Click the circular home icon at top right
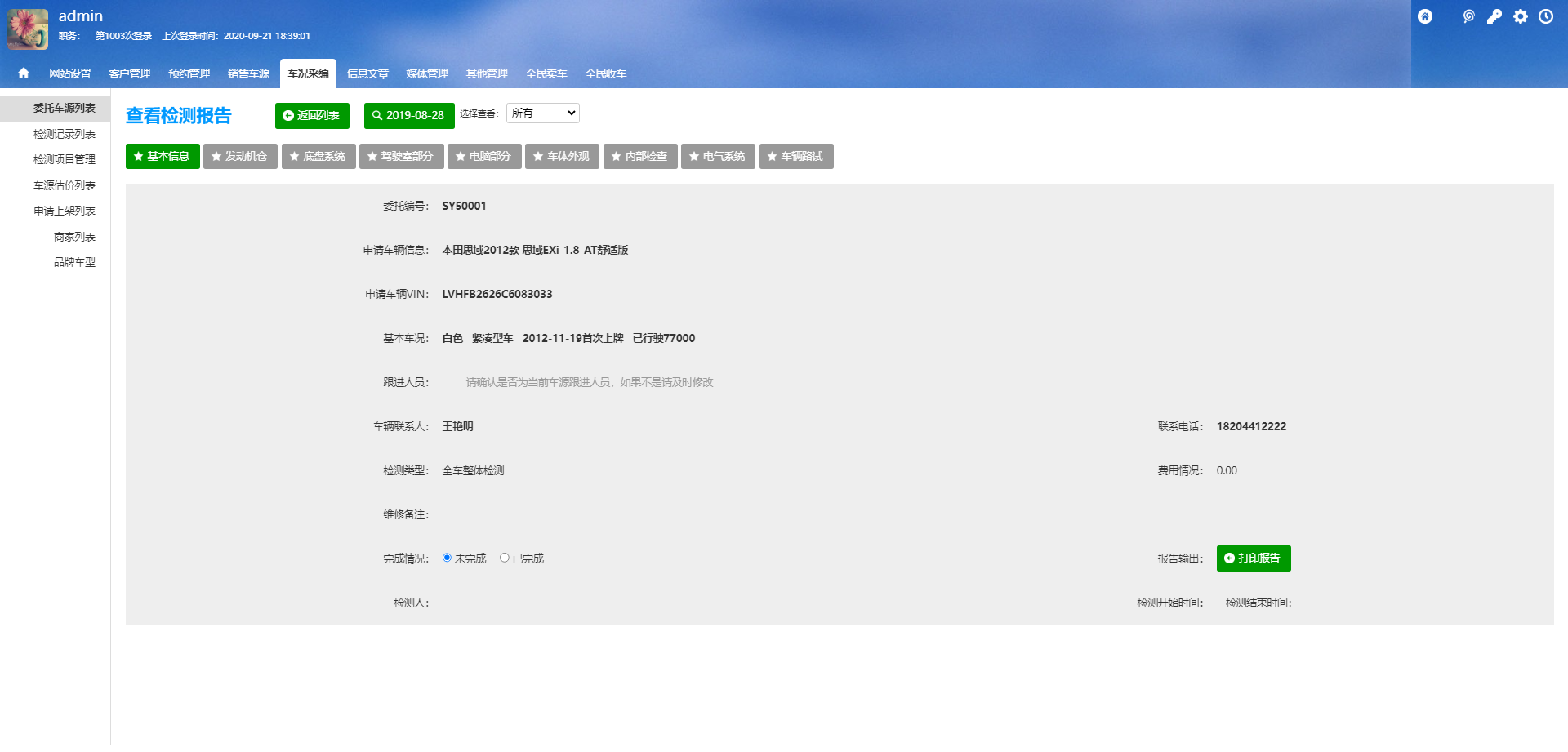 click(x=1425, y=17)
